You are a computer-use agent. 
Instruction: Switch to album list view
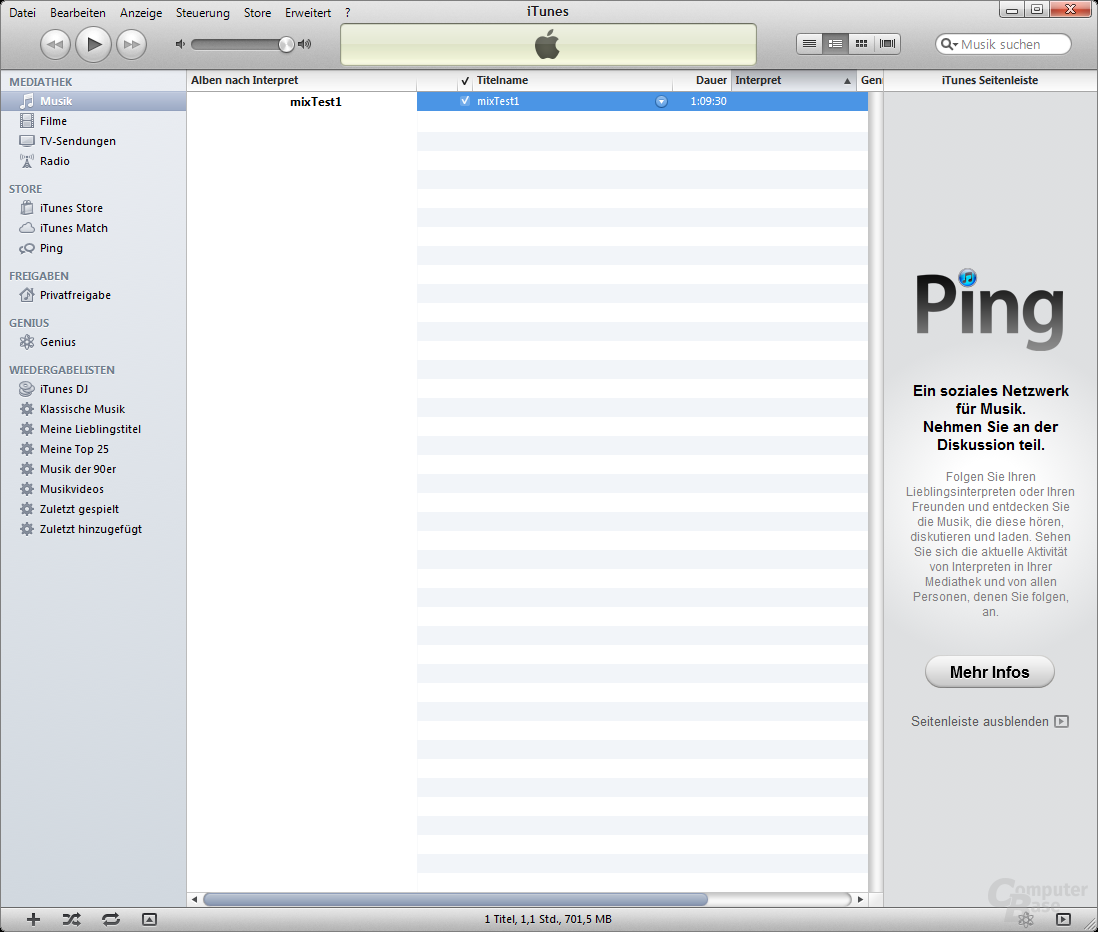tap(835, 44)
